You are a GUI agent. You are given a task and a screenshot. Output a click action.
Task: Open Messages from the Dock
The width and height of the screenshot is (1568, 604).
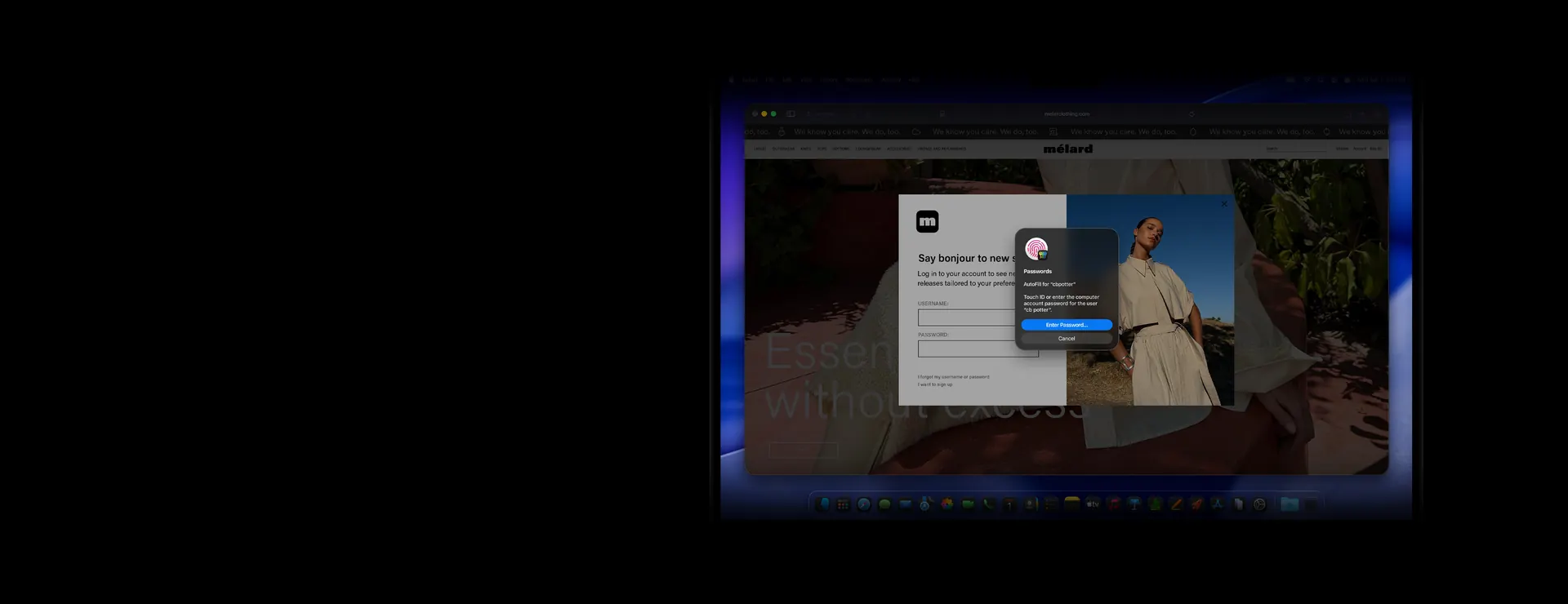[x=884, y=504]
